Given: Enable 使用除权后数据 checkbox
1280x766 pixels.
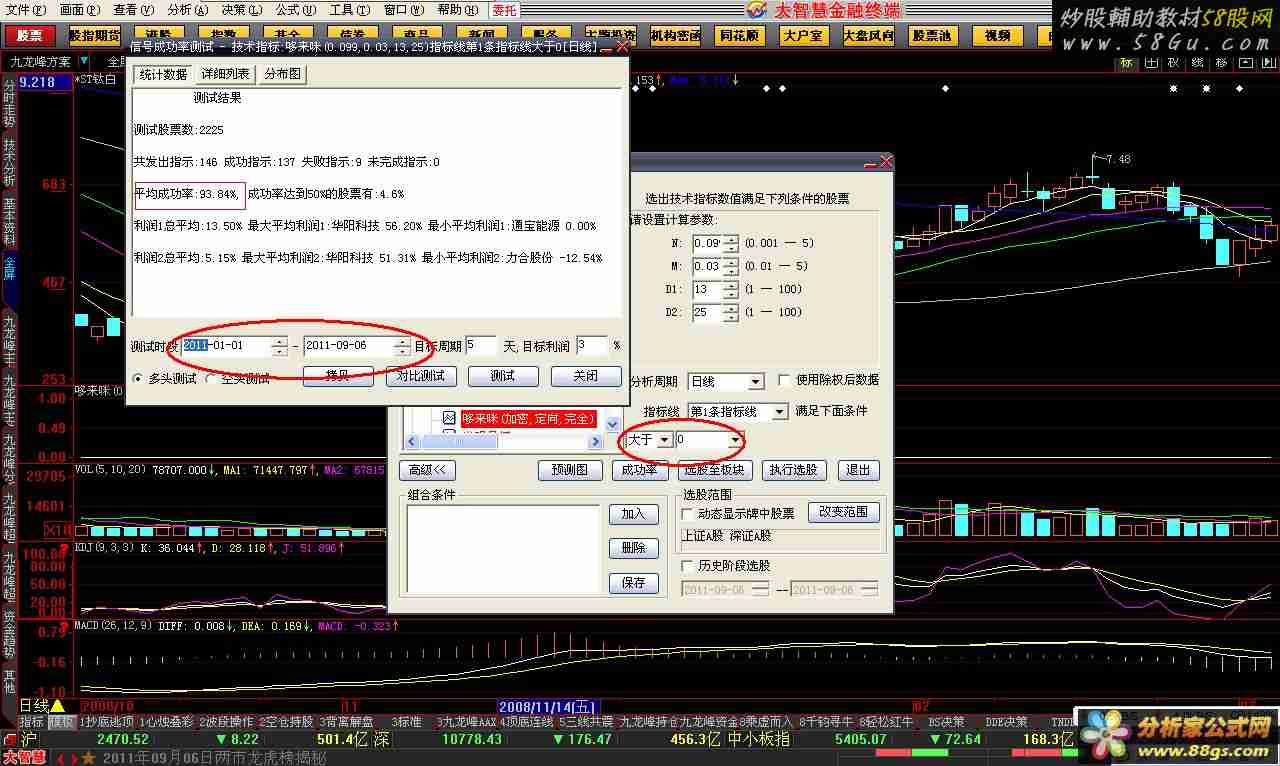Looking at the screenshot, I should coord(784,381).
